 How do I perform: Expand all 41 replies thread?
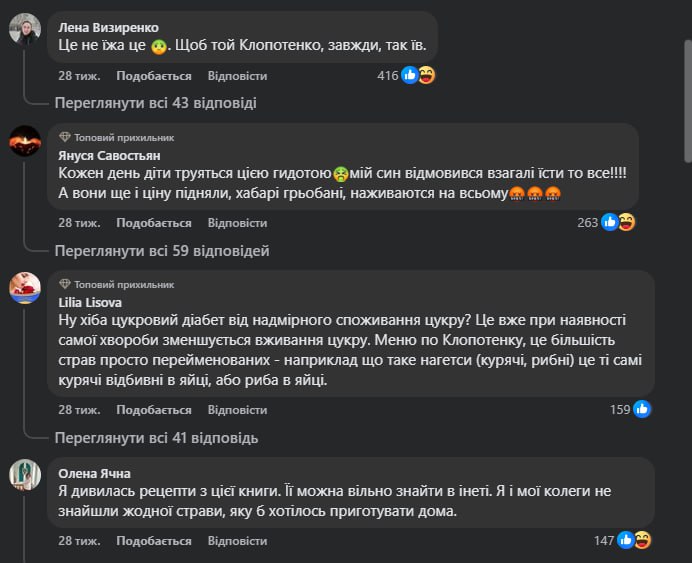click(x=156, y=437)
